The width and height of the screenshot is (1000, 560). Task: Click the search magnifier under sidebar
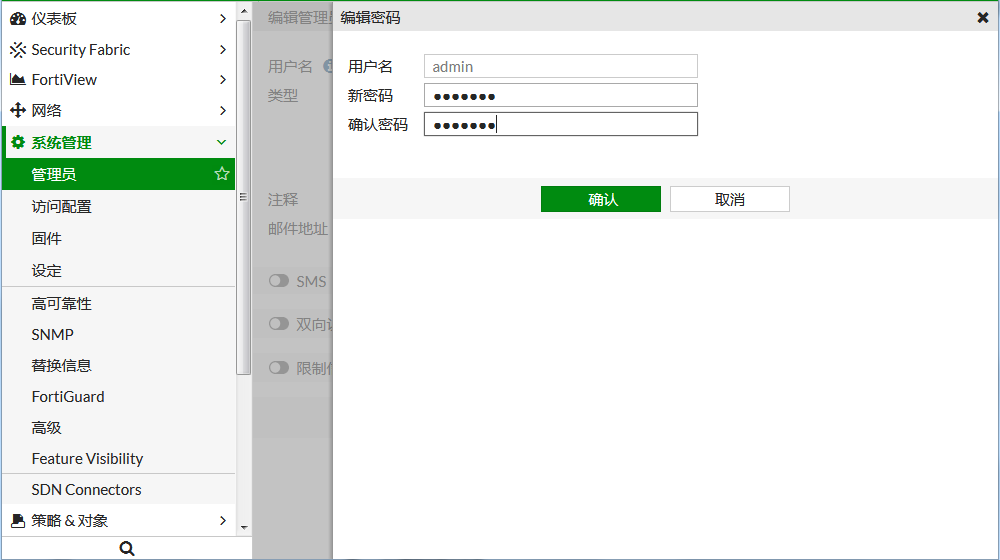(x=126, y=548)
